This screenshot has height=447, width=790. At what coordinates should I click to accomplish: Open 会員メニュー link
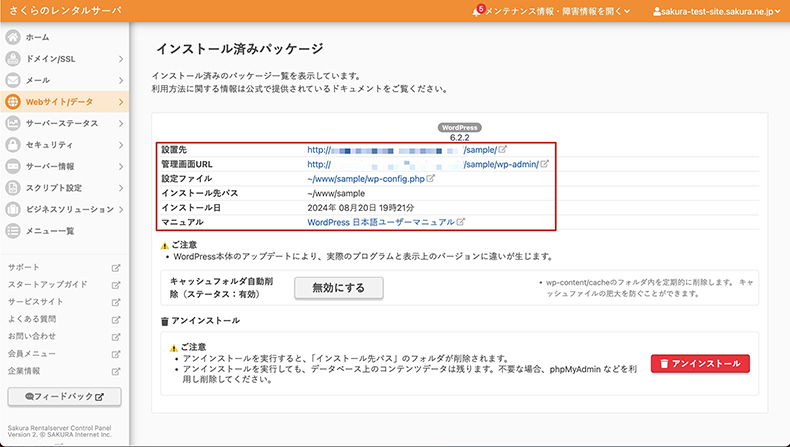[32, 354]
